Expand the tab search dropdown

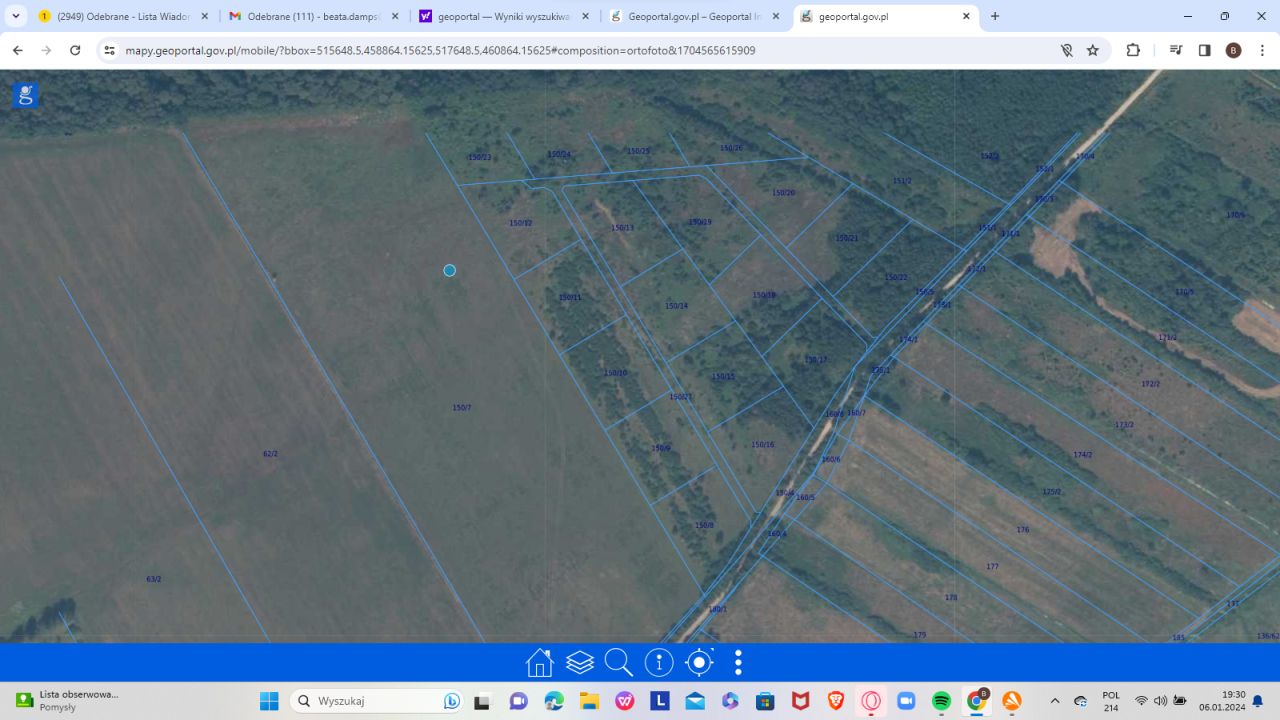pos(16,16)
